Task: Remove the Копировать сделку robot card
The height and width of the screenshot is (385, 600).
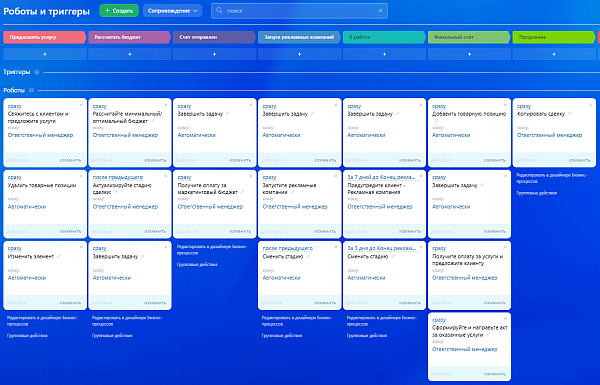Action: coord(590,104)
